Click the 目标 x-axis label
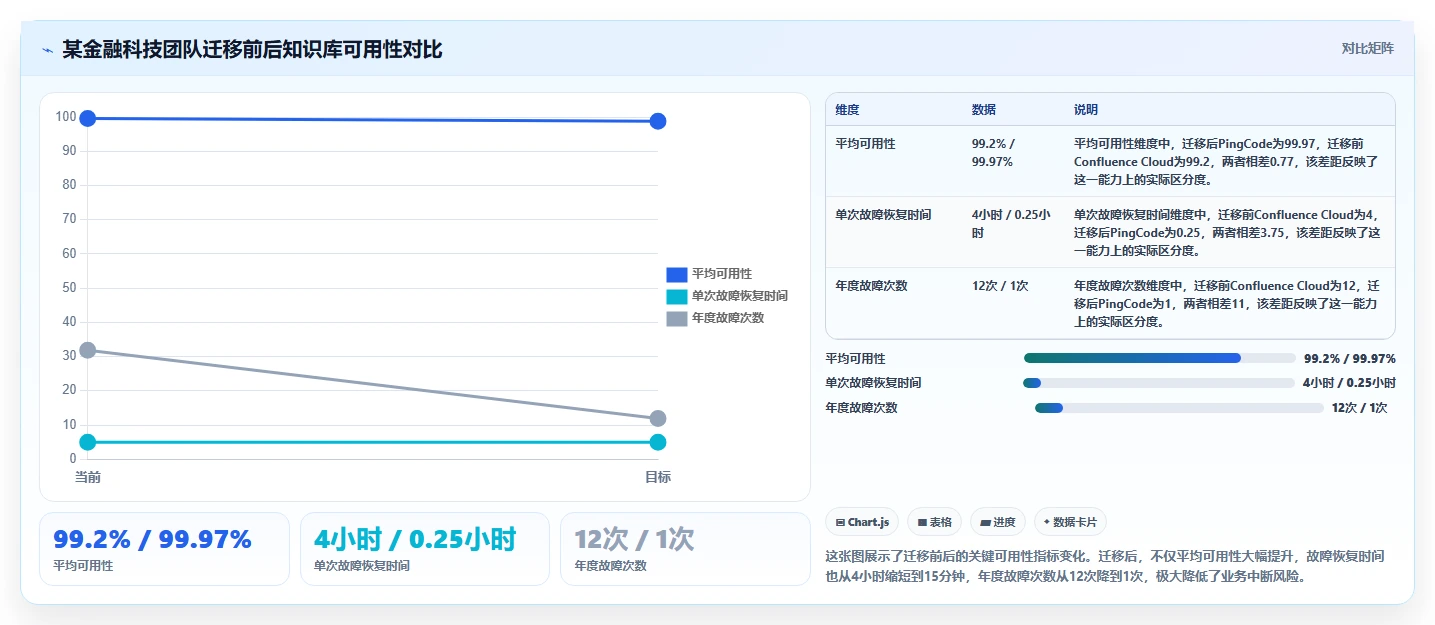Viewport: 1435px width, 625px height. pos(658,477)
